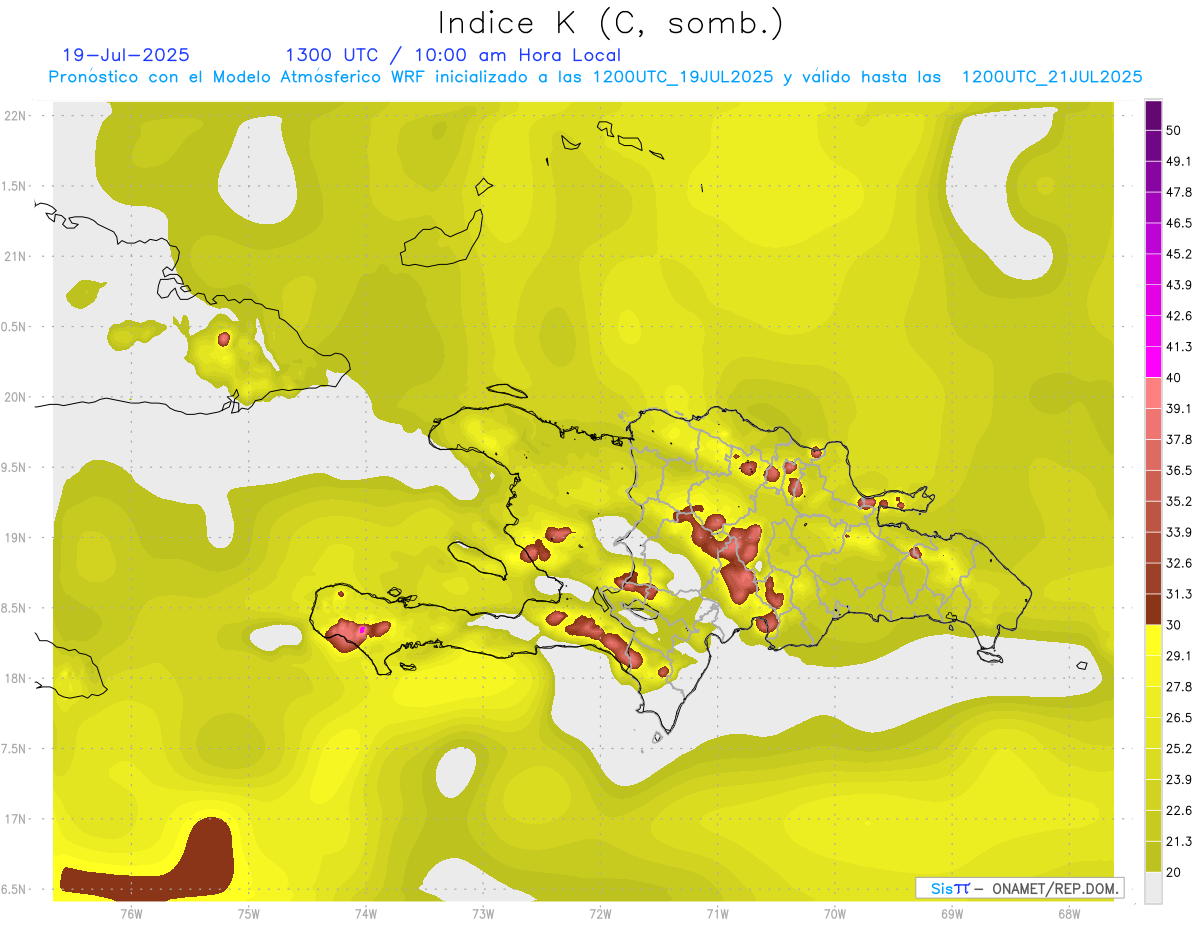Click the "70W" longitude label
The width and height of the screenshot is (1200, 927).
pyautogui.click(x=835, y=913)
